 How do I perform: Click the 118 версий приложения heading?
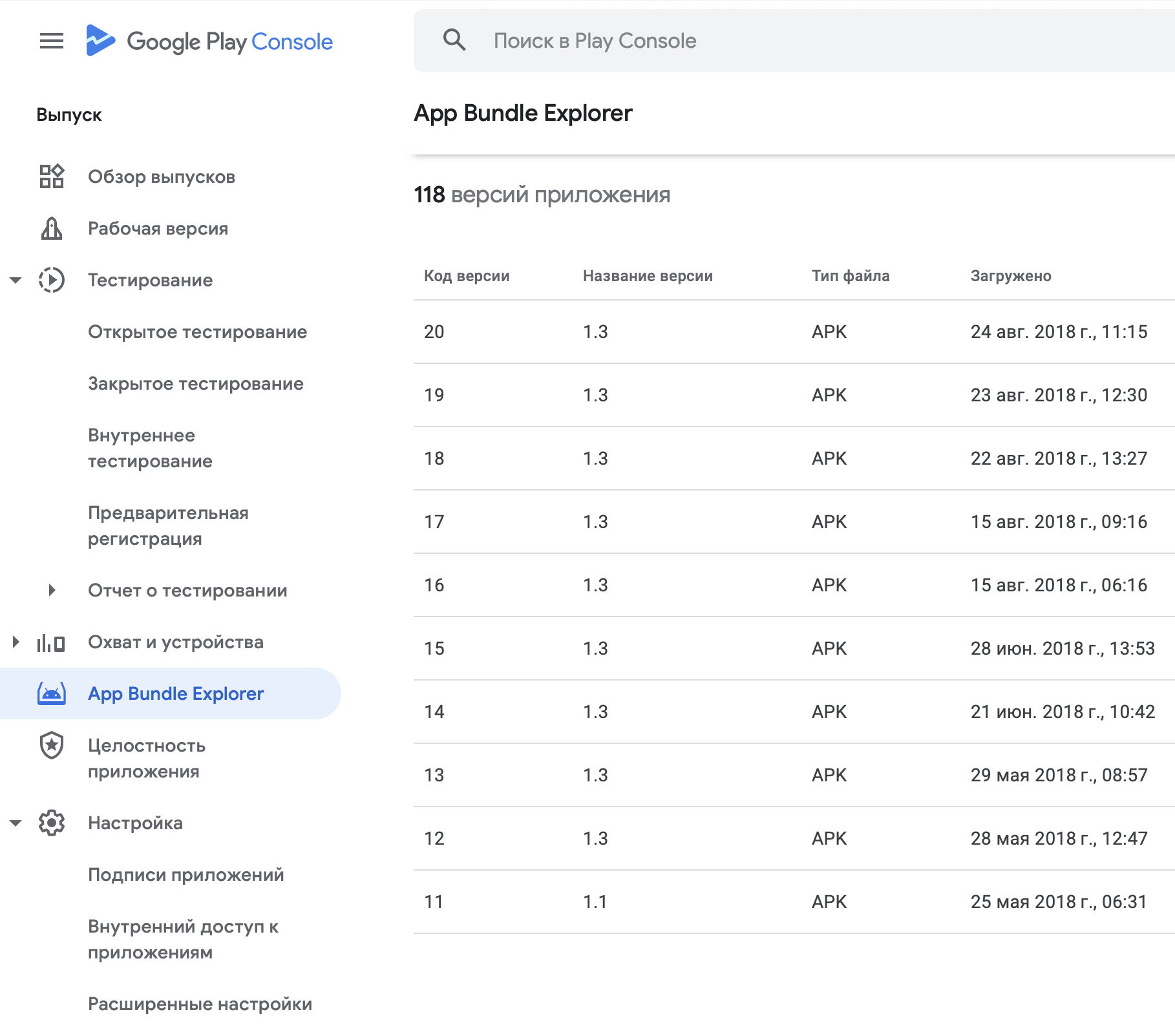tap(542, 195)
